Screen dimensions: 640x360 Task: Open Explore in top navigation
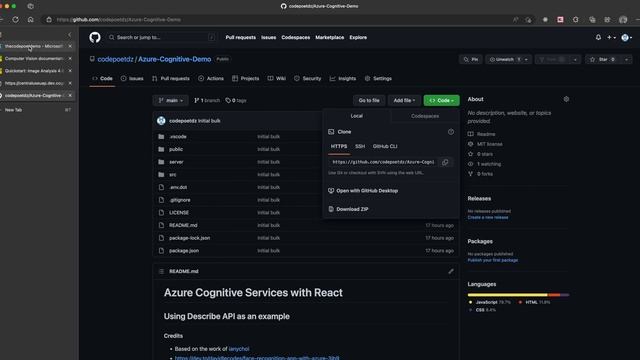(358, 38)
